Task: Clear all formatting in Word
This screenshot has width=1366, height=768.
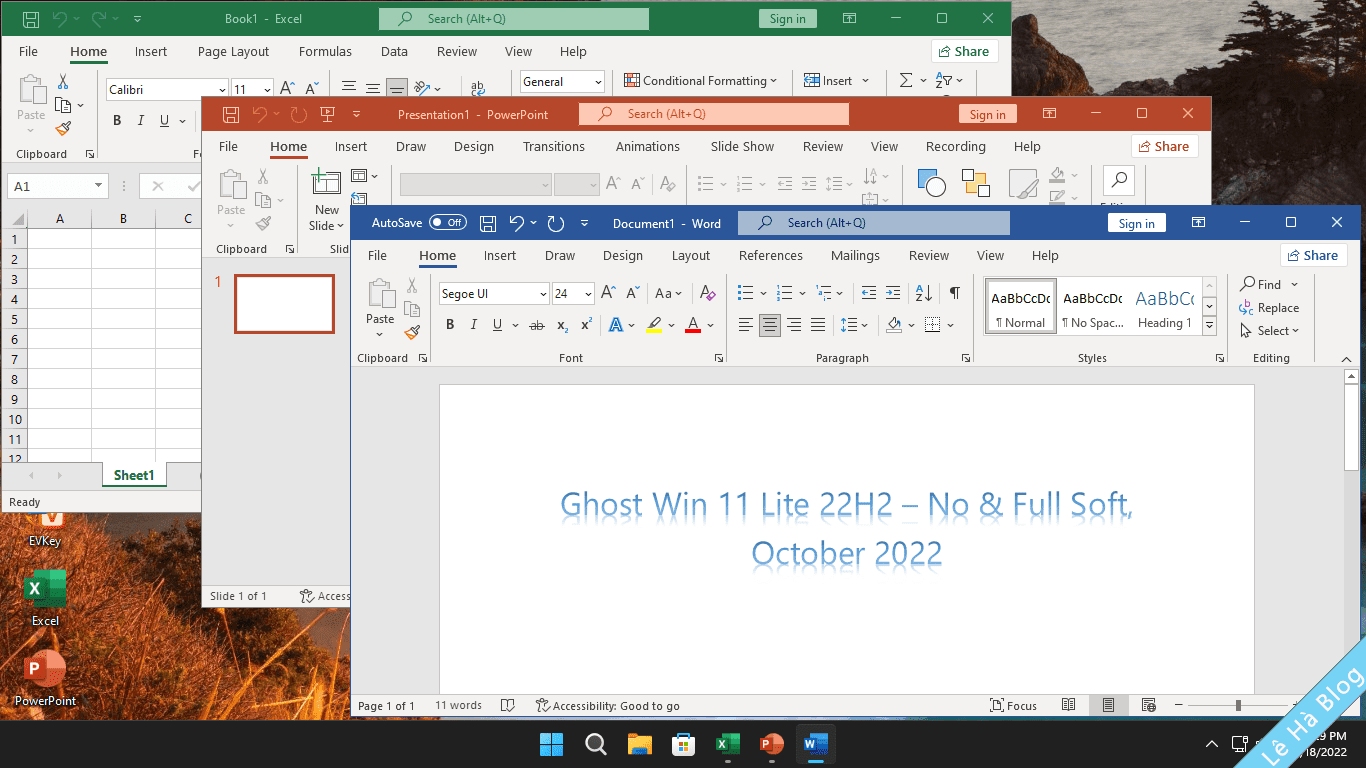Action: pyautogui.click(x=708, y=293)
